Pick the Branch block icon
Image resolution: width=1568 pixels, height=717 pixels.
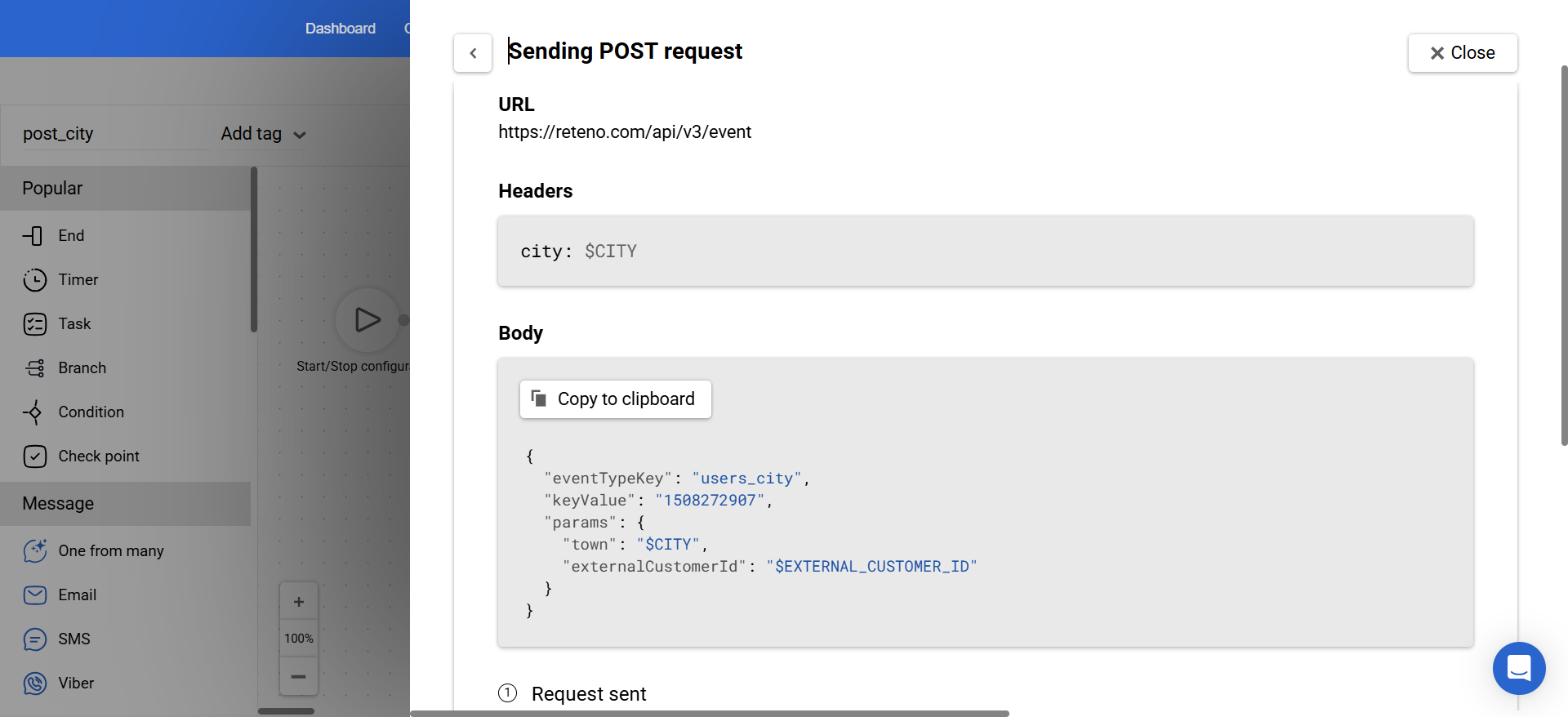point(34,368)
